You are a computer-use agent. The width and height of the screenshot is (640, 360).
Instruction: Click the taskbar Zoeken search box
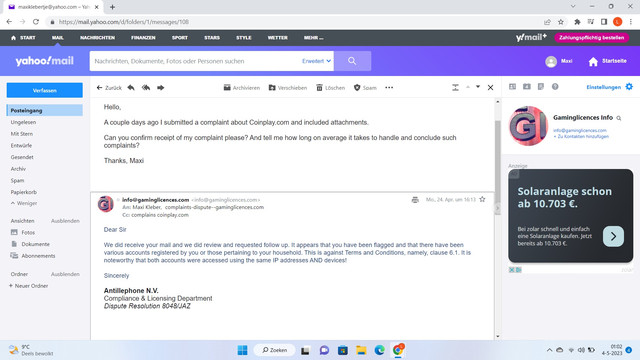pos(274,350)
